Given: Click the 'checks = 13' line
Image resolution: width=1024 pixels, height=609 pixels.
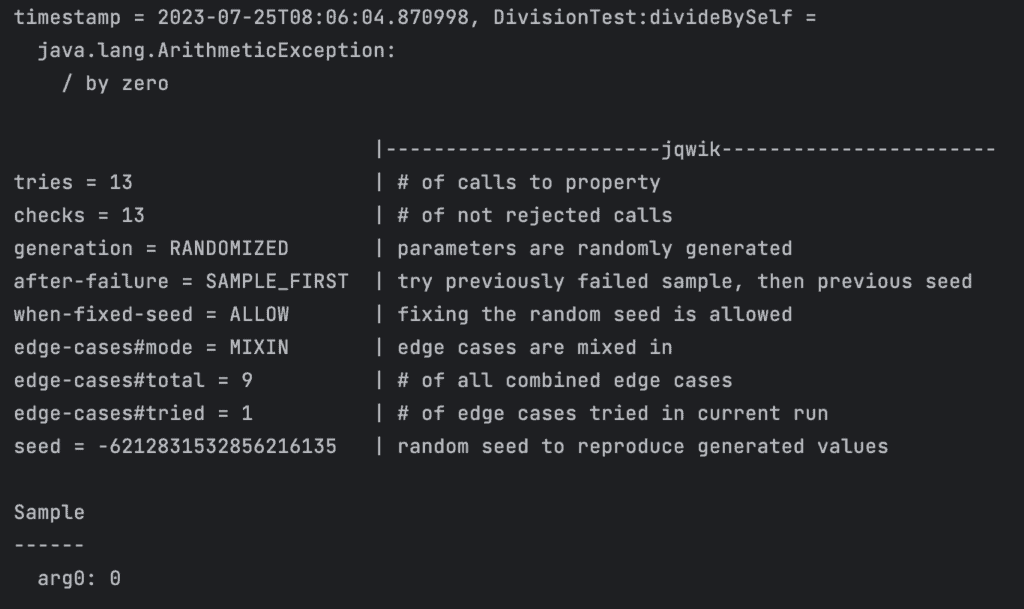Looking at the screenshot, I should [79, 216].
